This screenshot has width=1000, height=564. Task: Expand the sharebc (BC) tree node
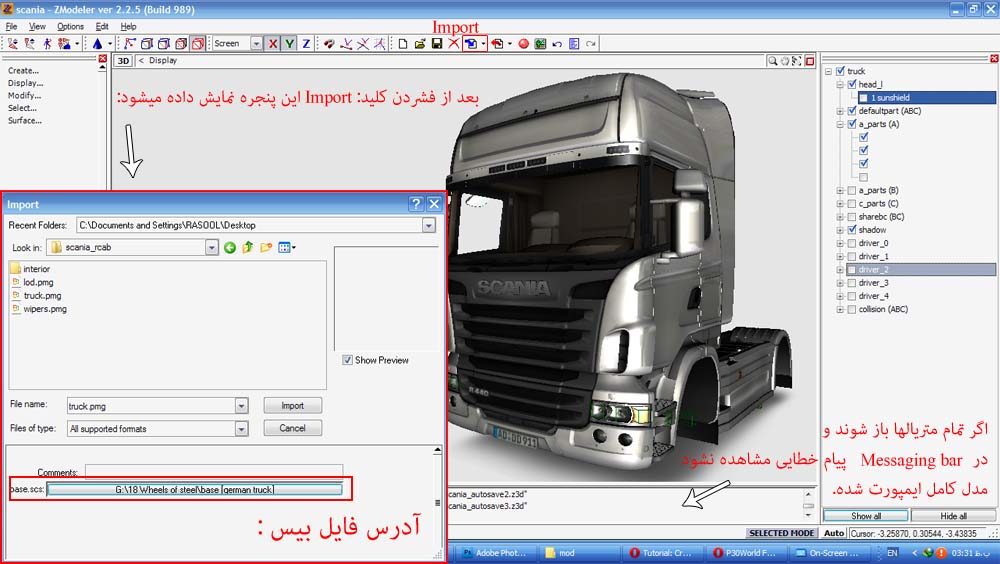pyautogui.click(x=840, y=217)
